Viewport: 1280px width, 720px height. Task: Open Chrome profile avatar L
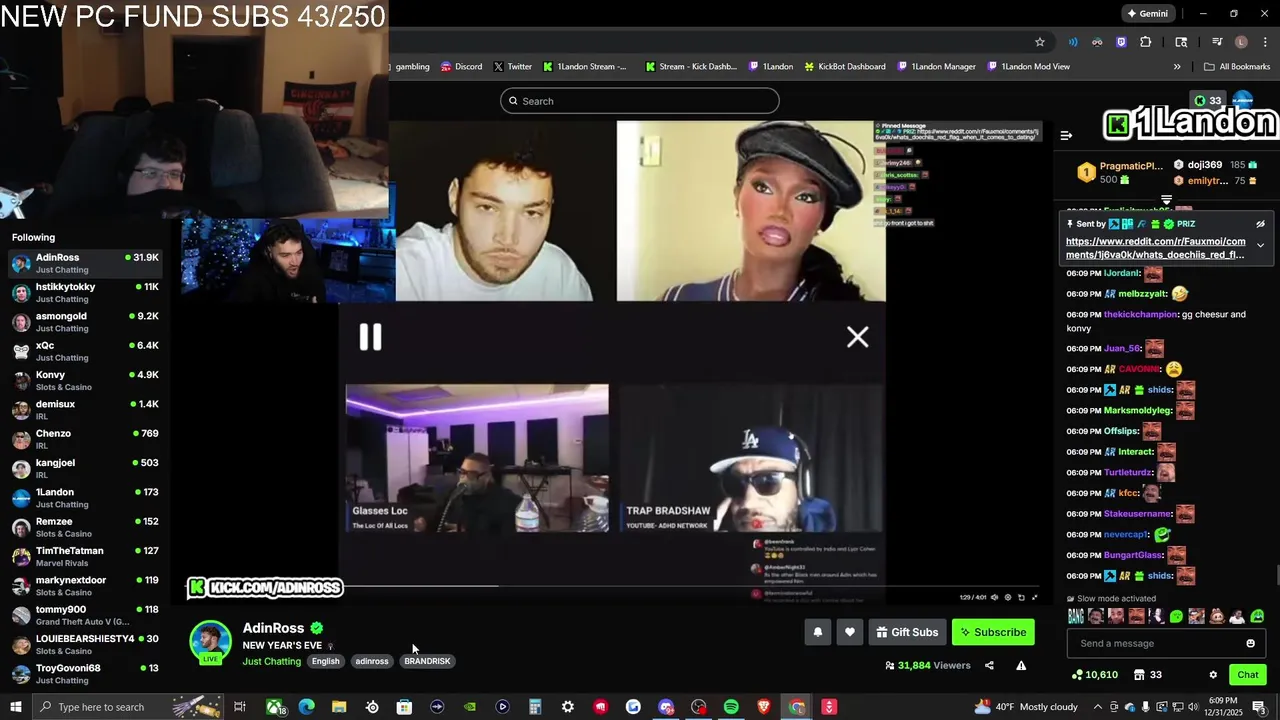click(x=1241, y=42)
